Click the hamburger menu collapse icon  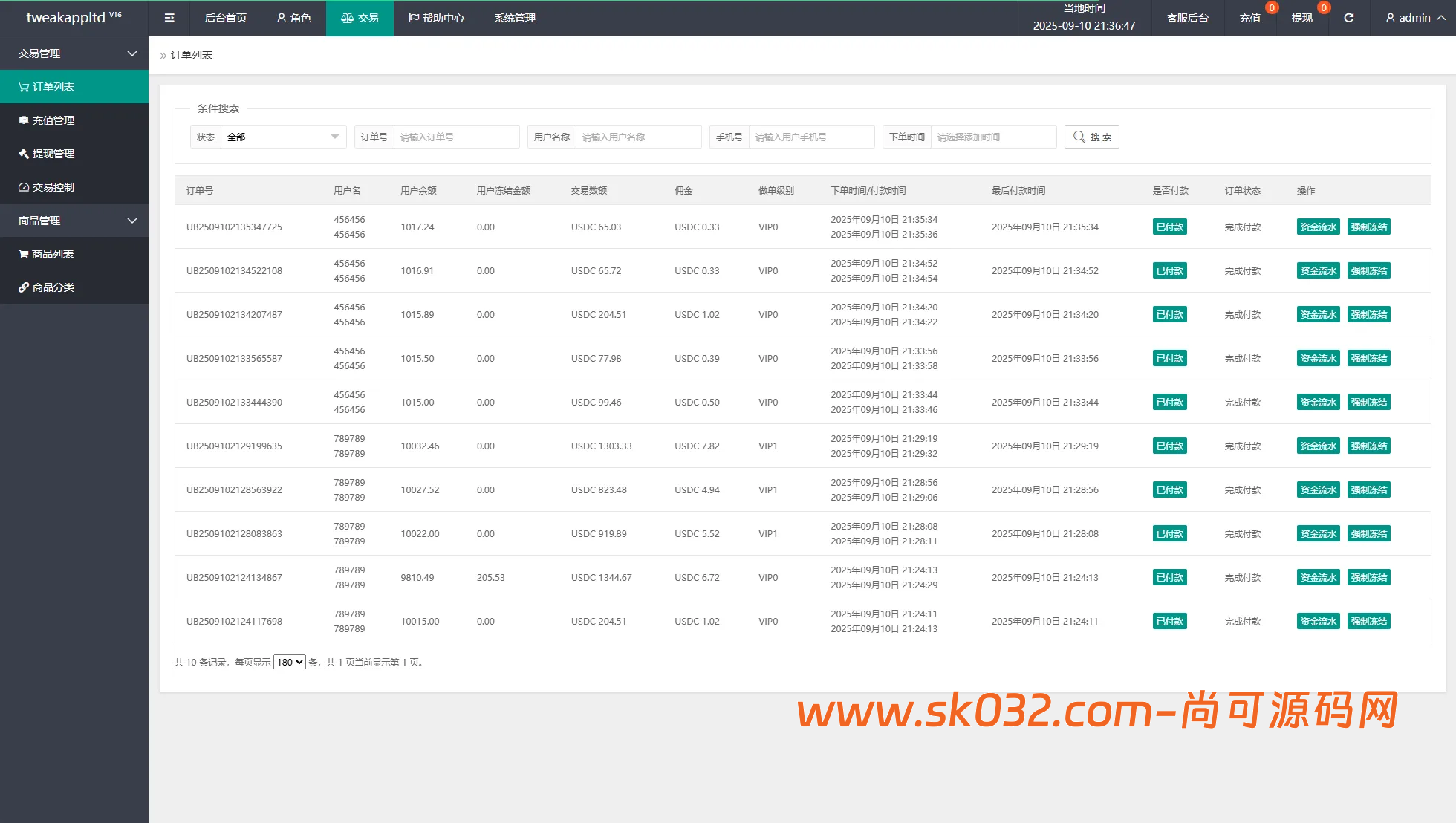pos(169,18)
